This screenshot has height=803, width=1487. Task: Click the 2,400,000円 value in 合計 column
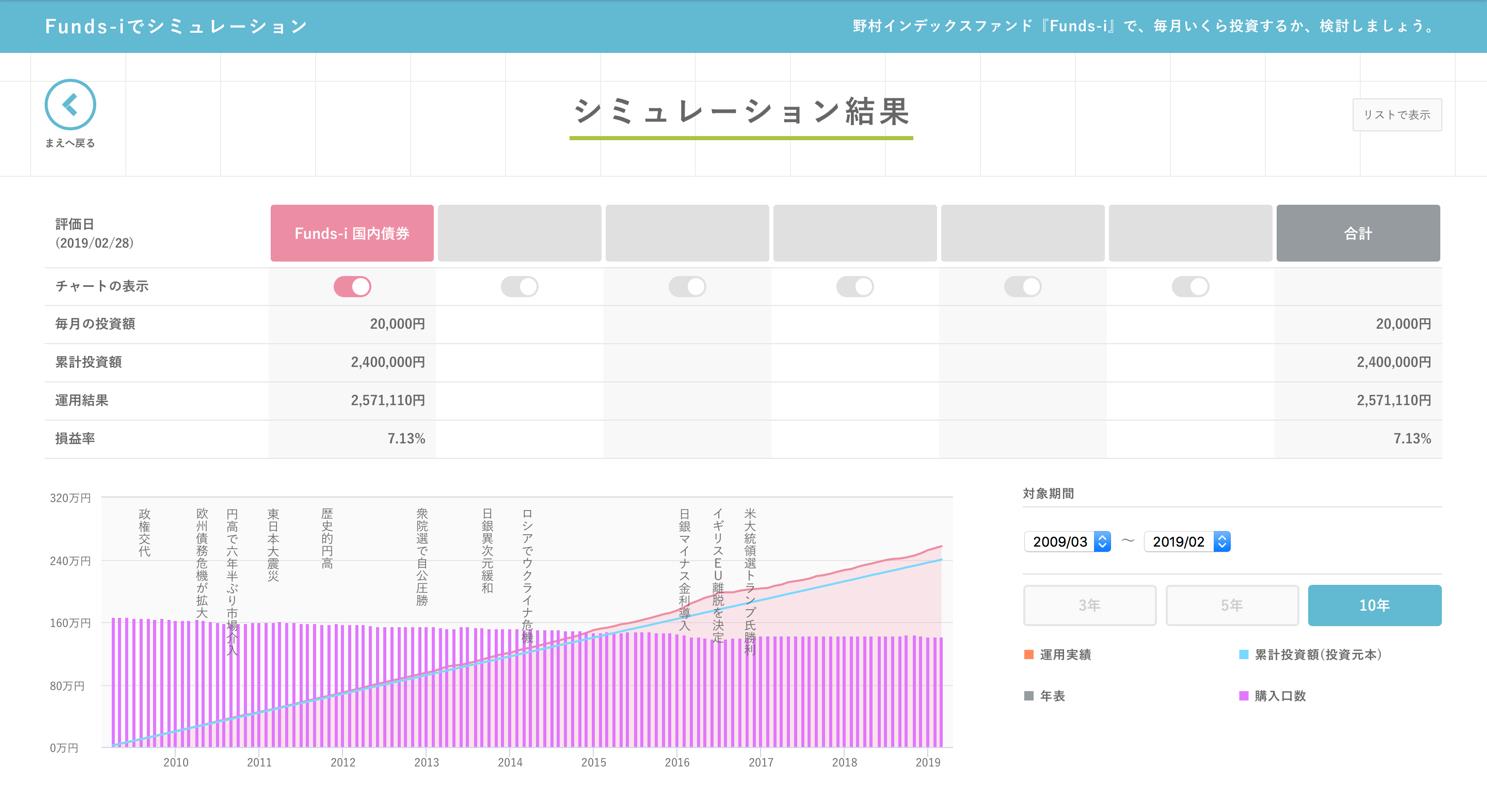pyautogui.click(x=1394, y=362)
